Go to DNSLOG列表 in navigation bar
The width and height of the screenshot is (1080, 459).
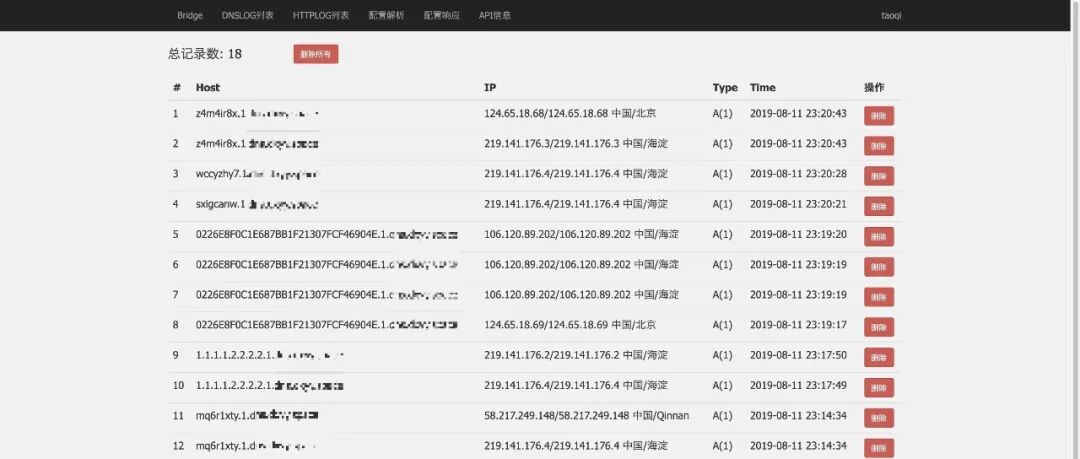[247, 15]
